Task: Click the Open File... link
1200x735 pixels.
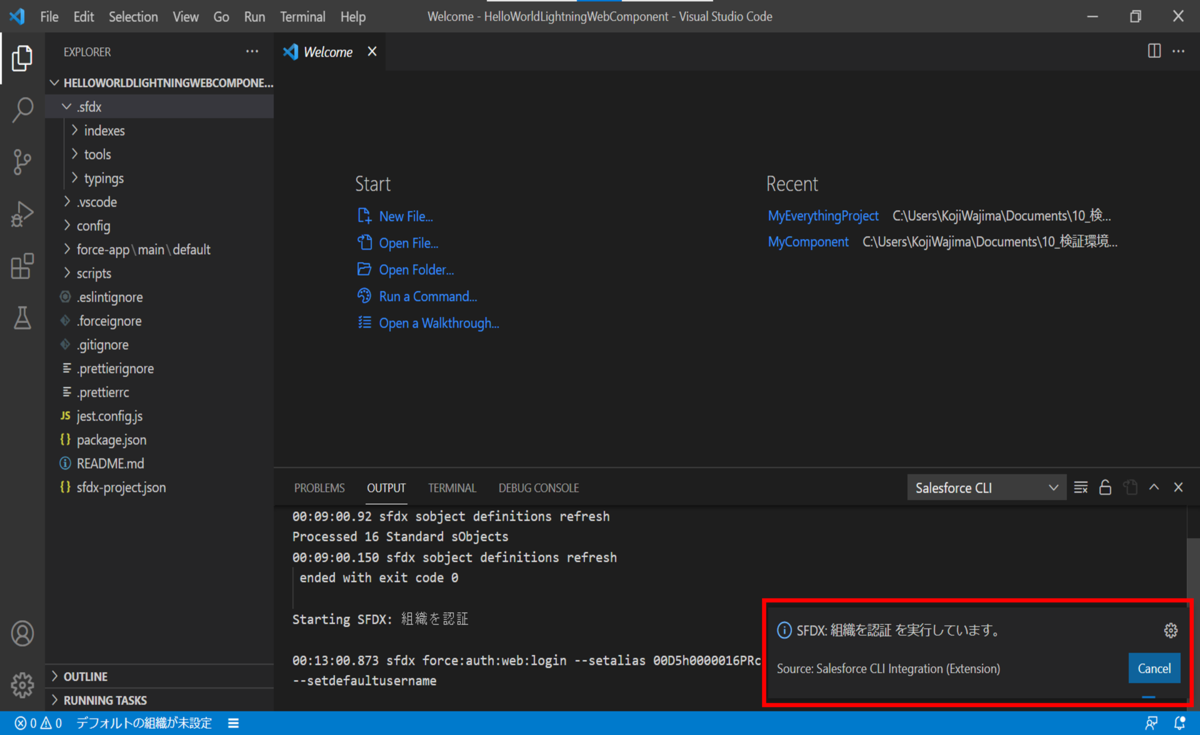Action: pos(408,243)
